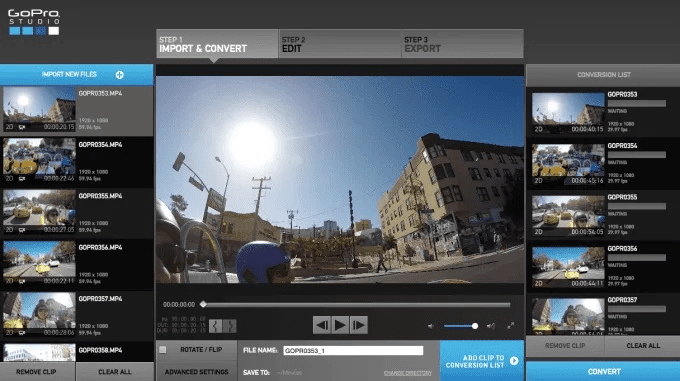This screenshot has height=381, width=680.
Task: Open Step 1 Import & Convert tab
Action: pos(217,44)
